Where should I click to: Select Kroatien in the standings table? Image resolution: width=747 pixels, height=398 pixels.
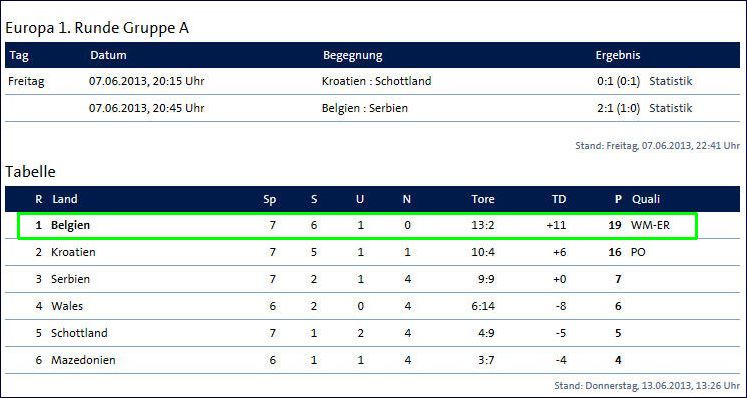[73, 252]
